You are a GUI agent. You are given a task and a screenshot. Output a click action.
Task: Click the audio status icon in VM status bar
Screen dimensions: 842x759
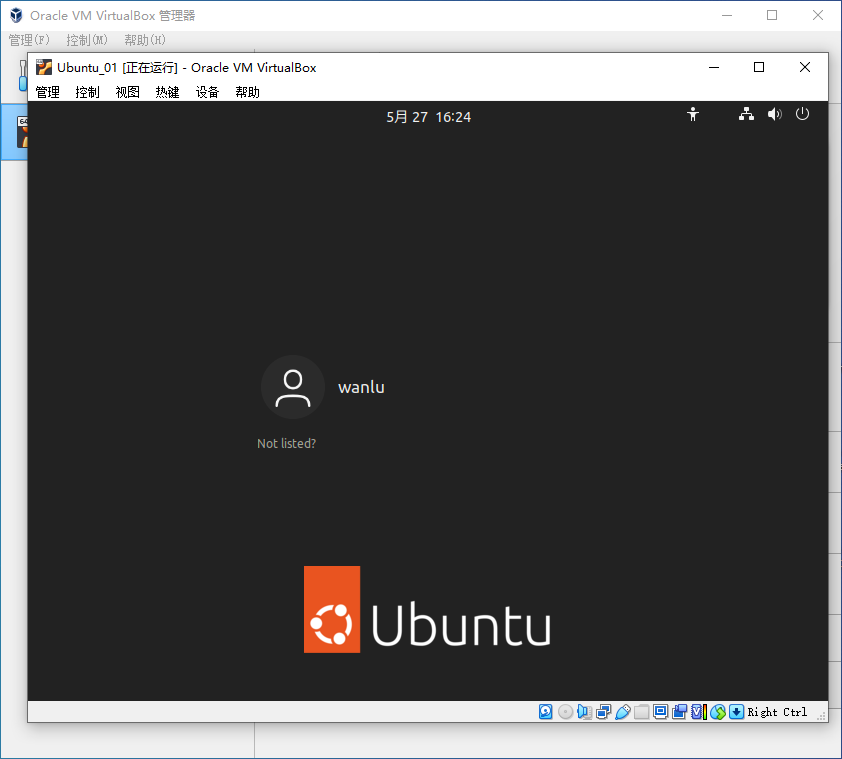click(584, 712)
